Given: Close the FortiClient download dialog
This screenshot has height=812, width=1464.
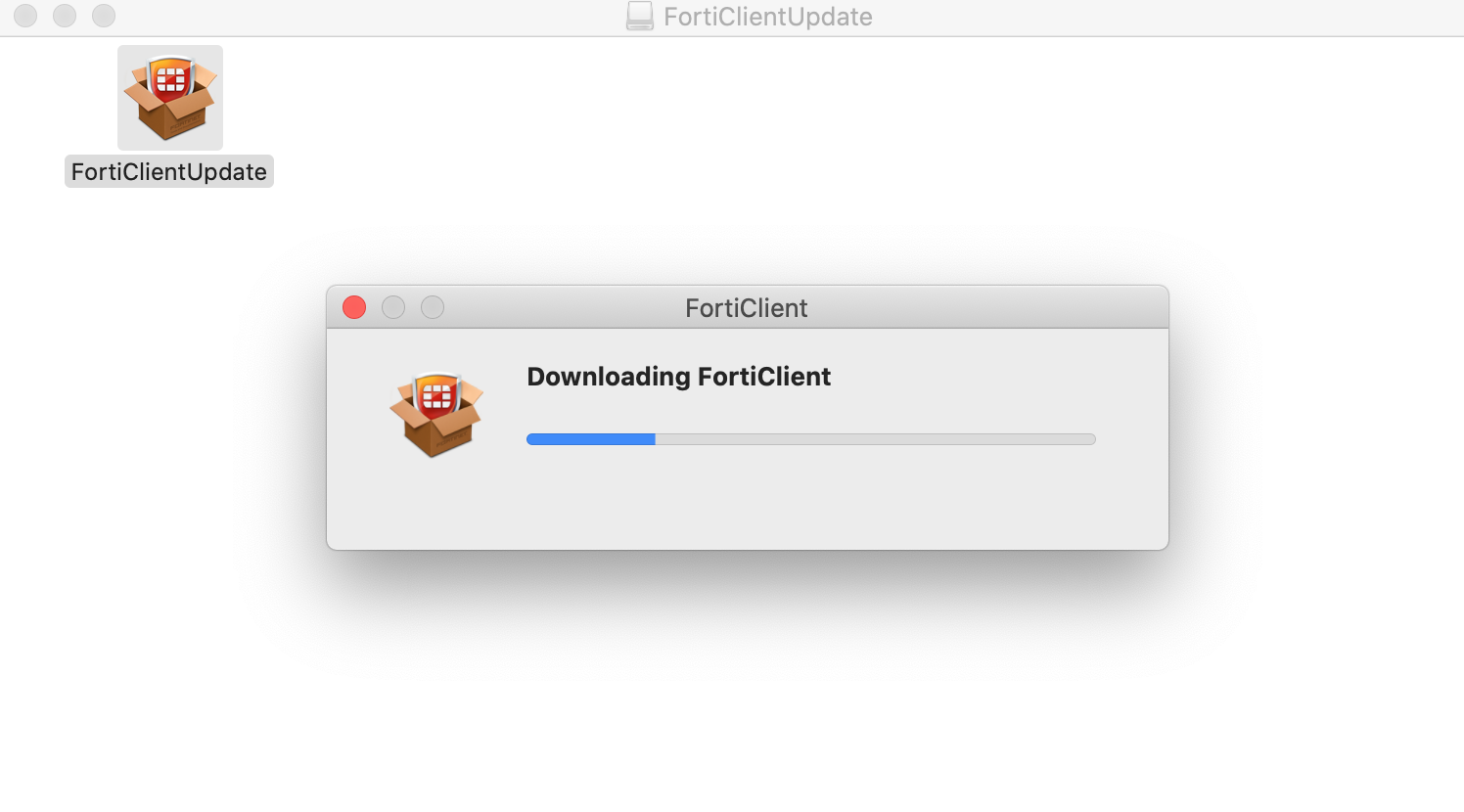Looking at the screenshot, I should click(x=354, y=307).
